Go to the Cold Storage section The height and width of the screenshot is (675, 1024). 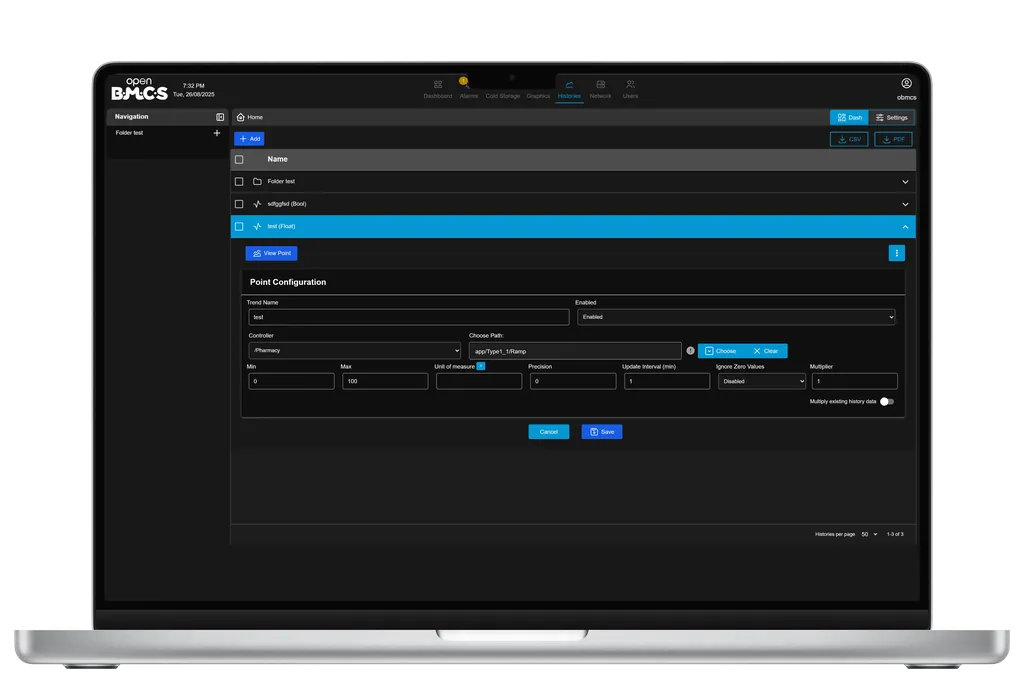[502, 96]
